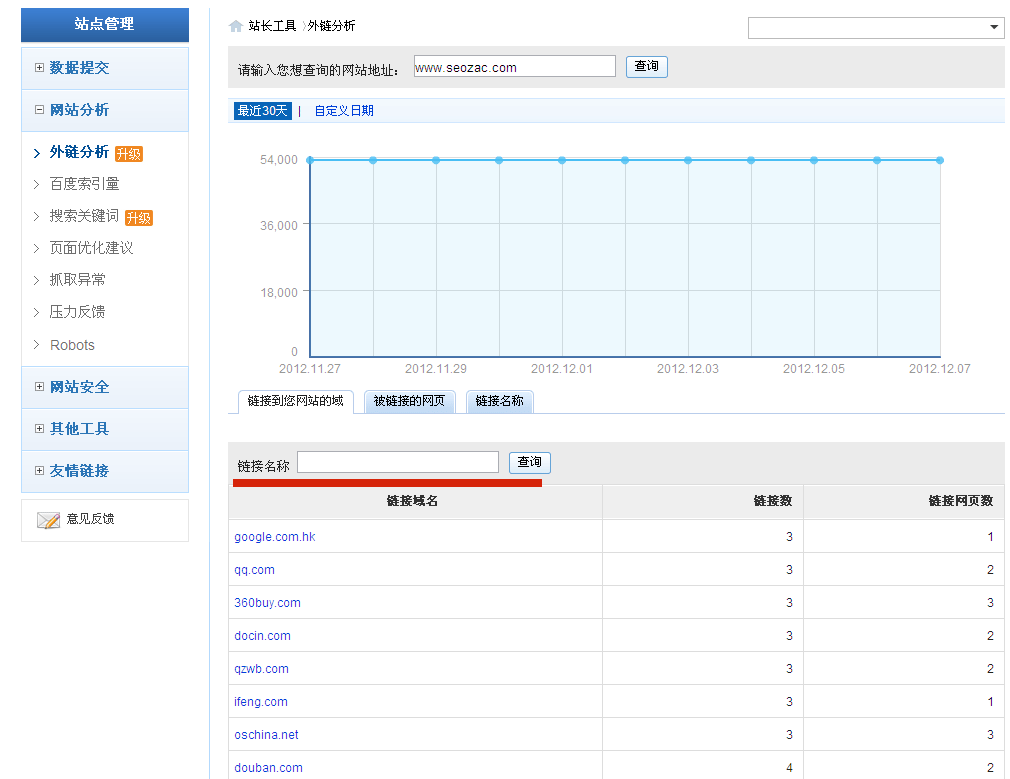Image resolution: width=1010 pixels, height=779 pixels.
Task: Click the 查询 button beside 链接名称 field
Action: click(x=529, y=463)
